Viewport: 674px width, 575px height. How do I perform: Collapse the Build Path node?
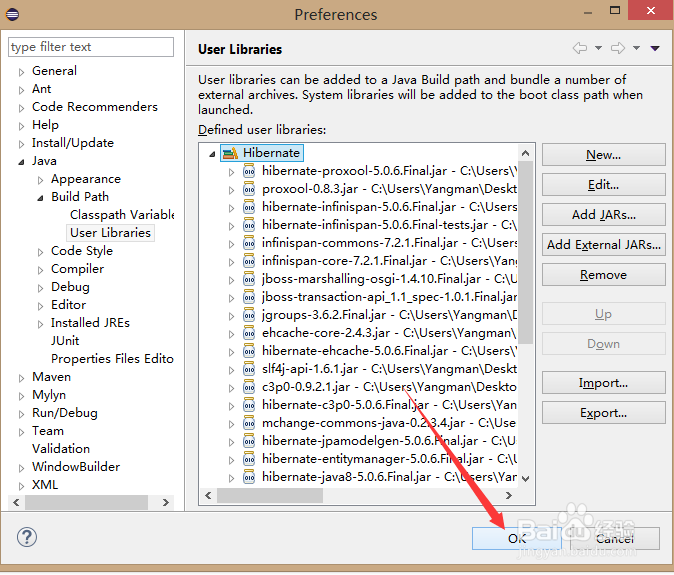pyautogui.click(x=40, y=198)
